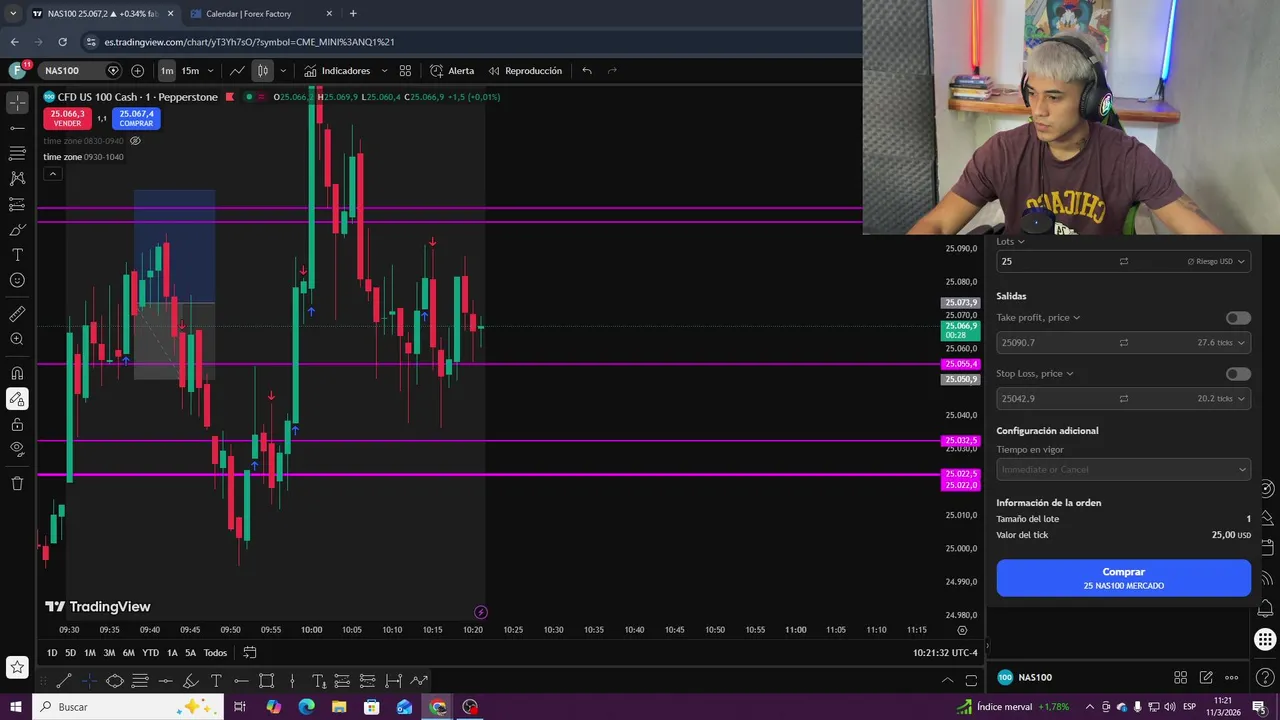Viewport: 1280px width, 720px height.
Task: Open Indicadores menu
Action: click(x=337, y=71)
